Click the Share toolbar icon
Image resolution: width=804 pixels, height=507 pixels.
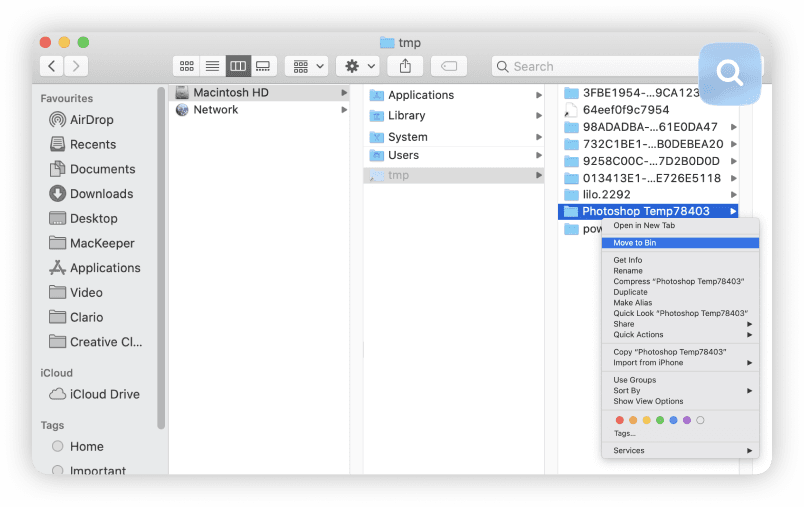coord(405,66)
